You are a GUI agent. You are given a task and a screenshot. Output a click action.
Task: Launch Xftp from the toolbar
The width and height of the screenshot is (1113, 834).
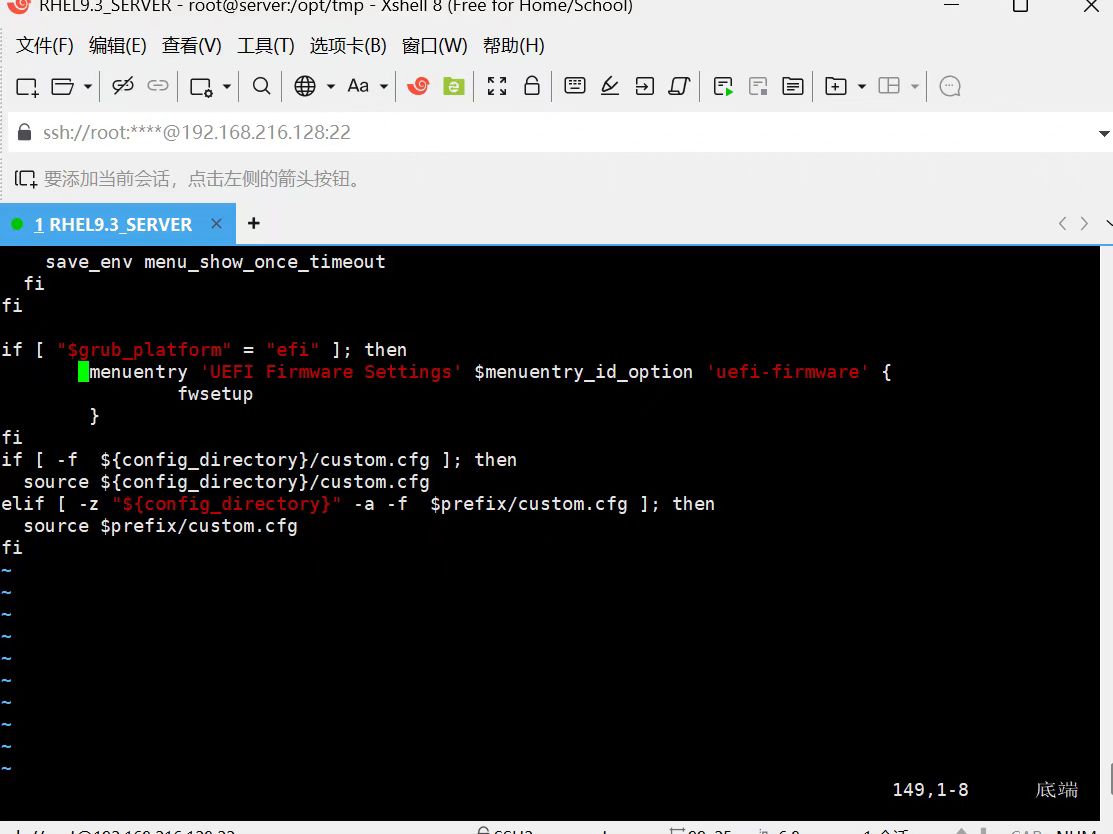click(x=454, y=86)
